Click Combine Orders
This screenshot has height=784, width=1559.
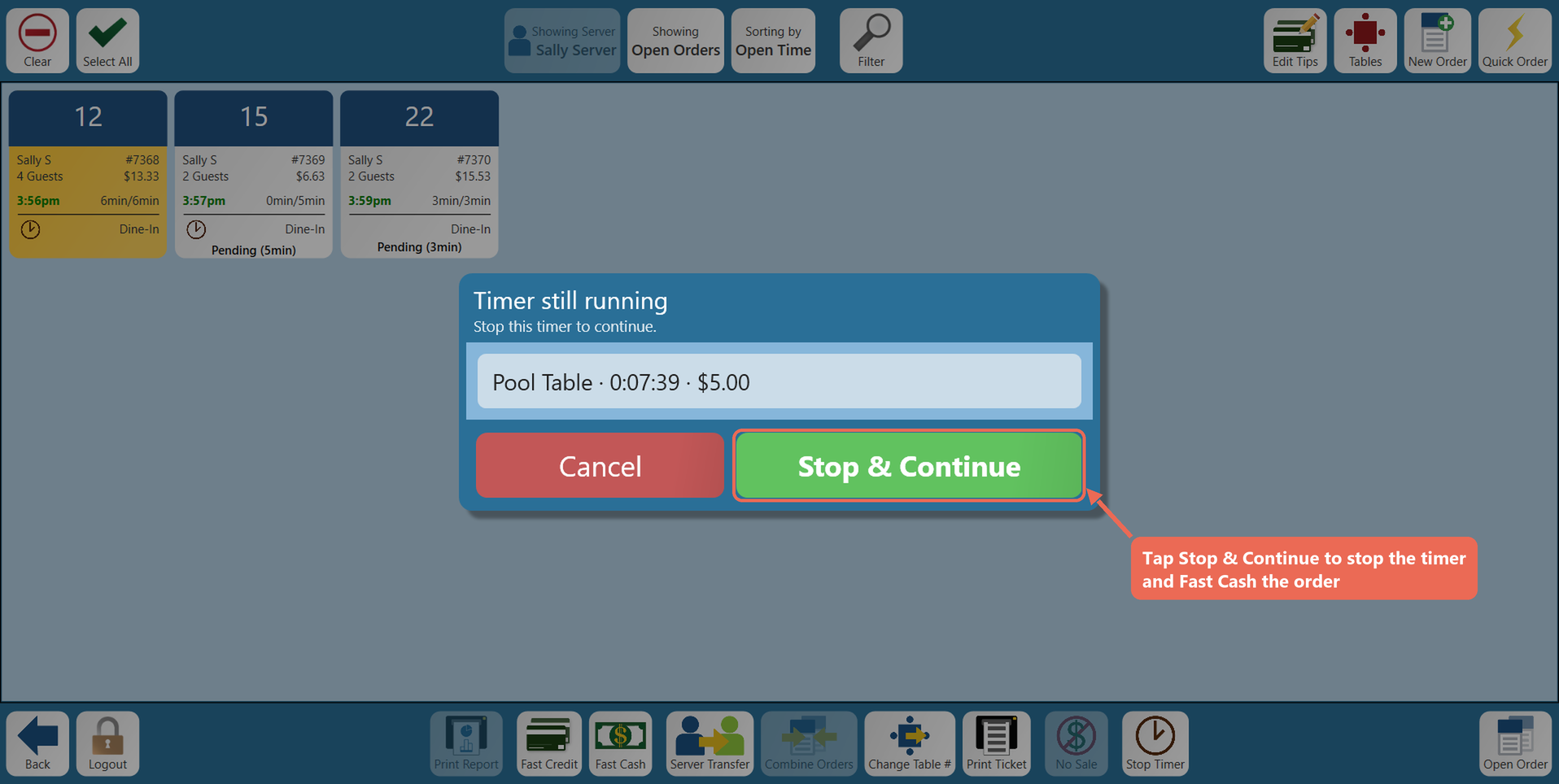(x=809, y=743)
